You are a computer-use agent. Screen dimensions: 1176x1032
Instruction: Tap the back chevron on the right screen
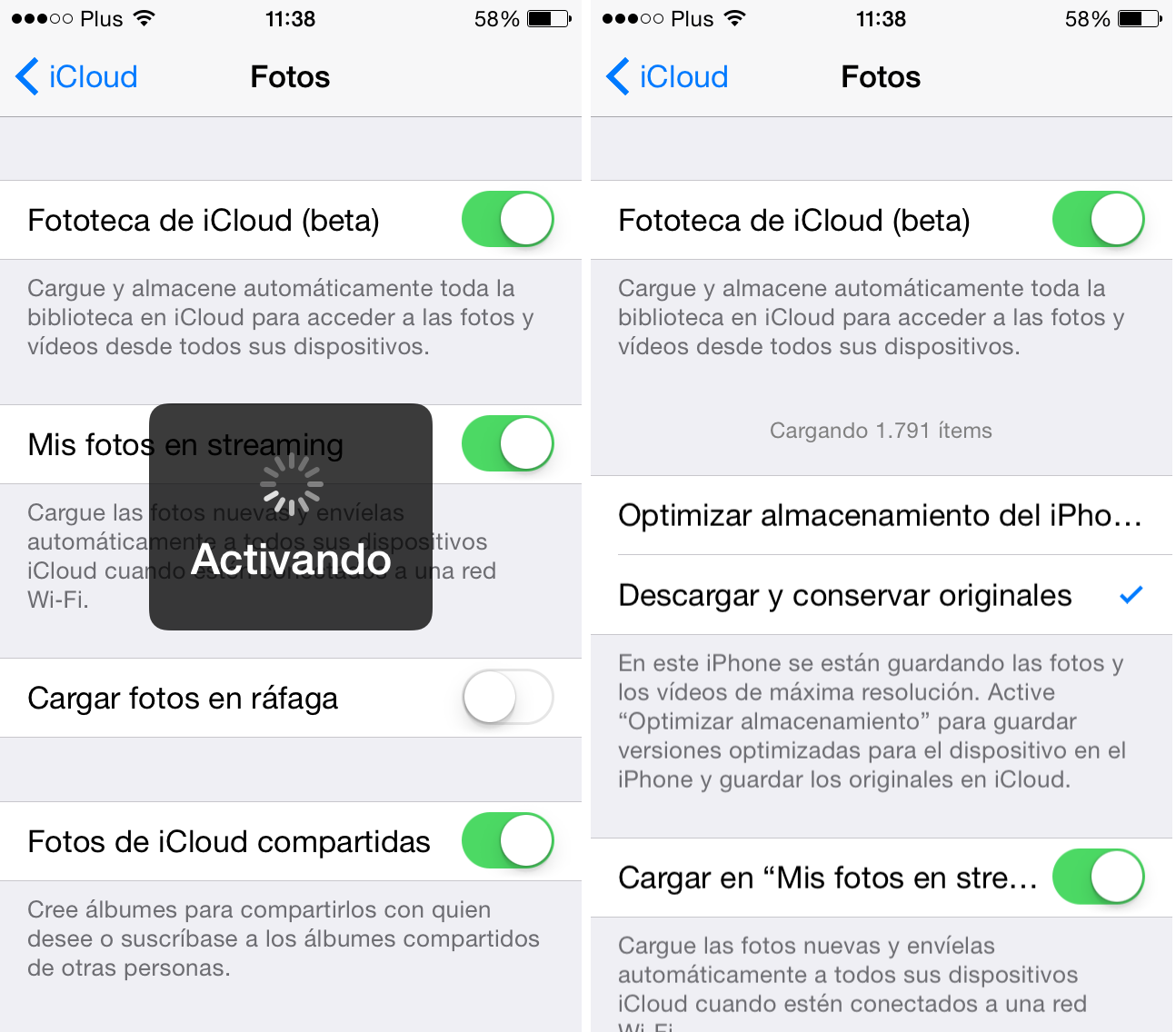click(618, 76)
